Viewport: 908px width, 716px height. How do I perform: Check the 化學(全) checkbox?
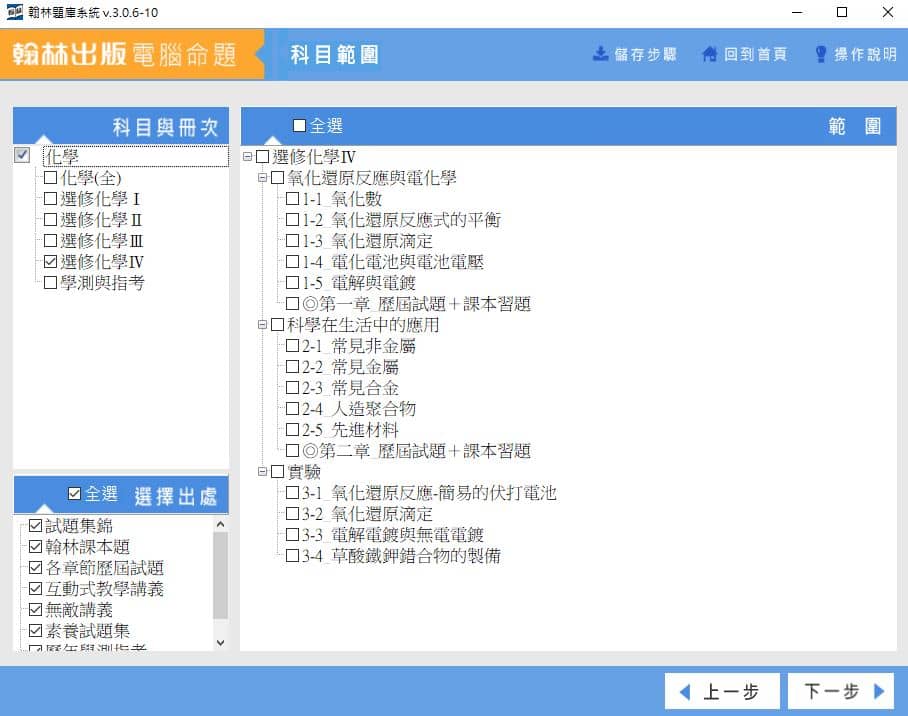point(50,177)
